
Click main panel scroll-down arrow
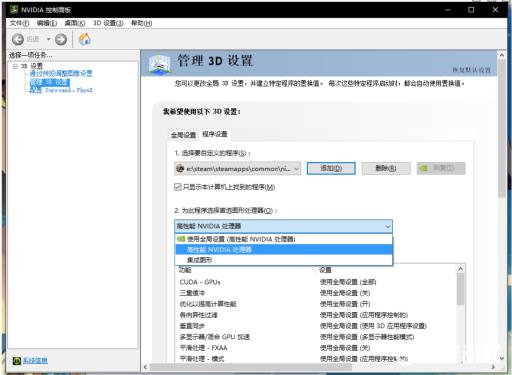click(x=502, y=358)
